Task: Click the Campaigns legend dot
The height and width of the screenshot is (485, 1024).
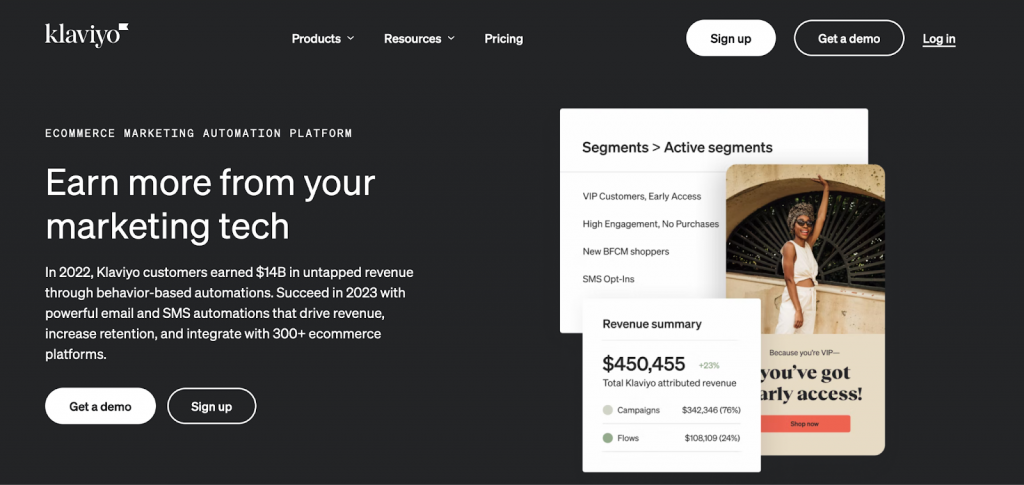Action: 608,410
